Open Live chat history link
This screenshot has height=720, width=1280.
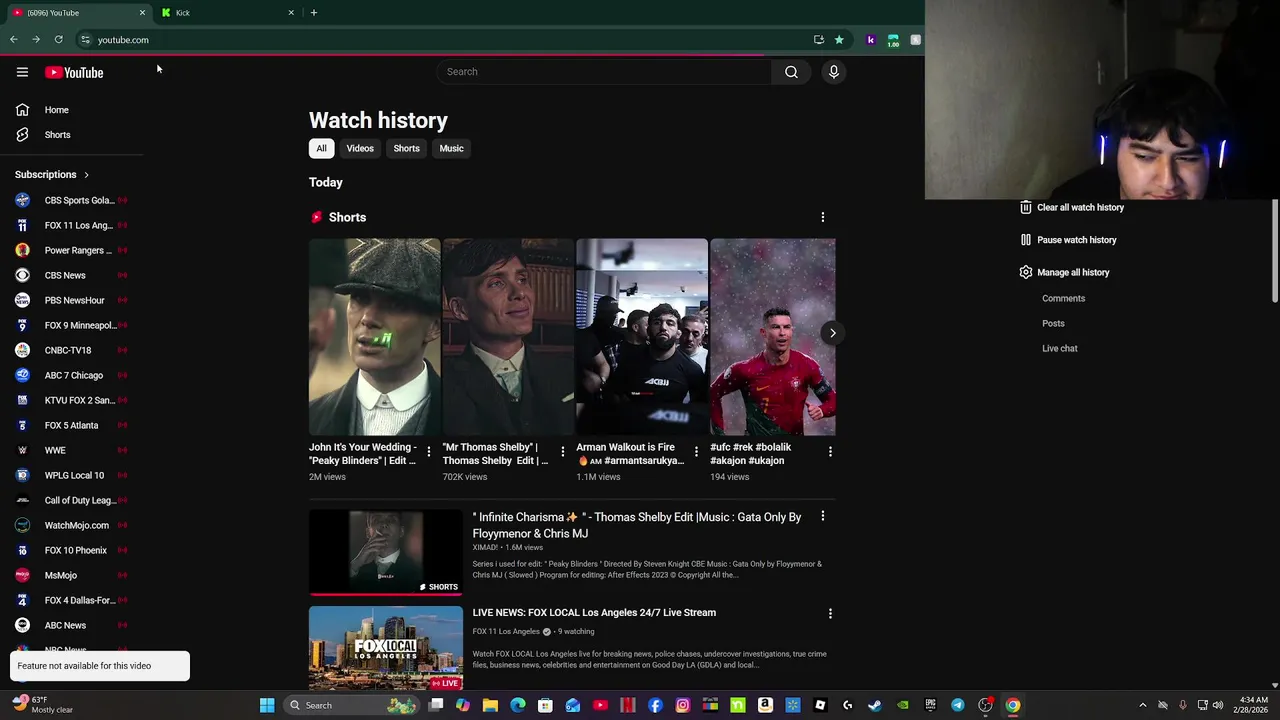(1059, 348)
